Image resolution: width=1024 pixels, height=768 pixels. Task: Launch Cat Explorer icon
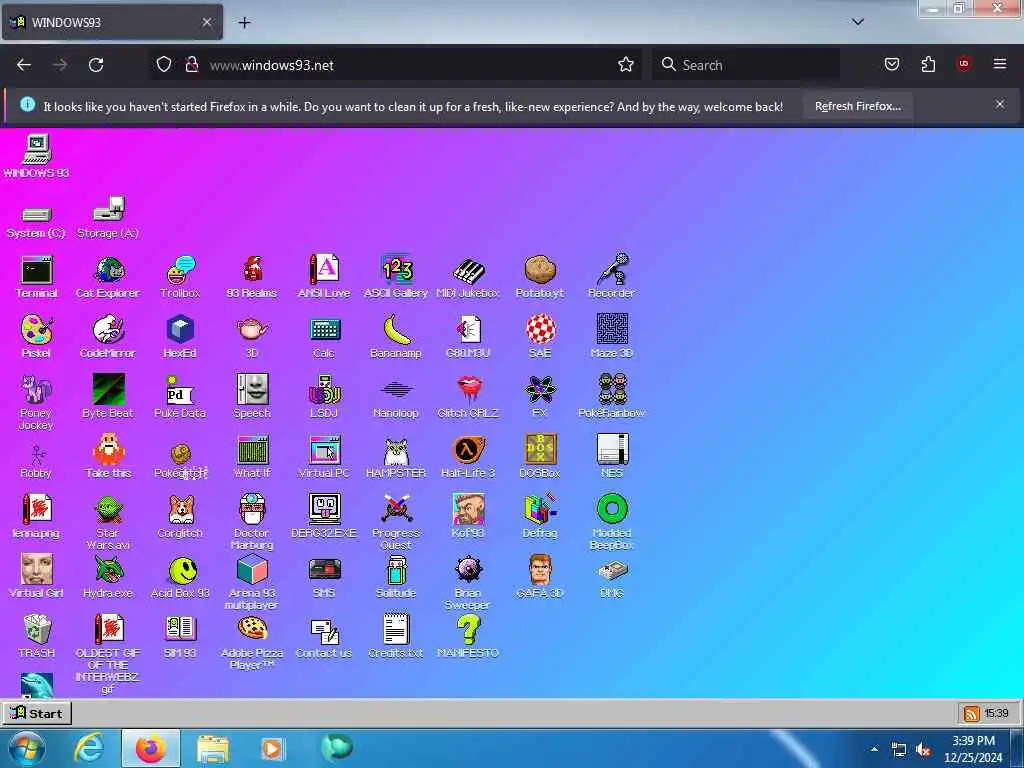coord(108,277)
